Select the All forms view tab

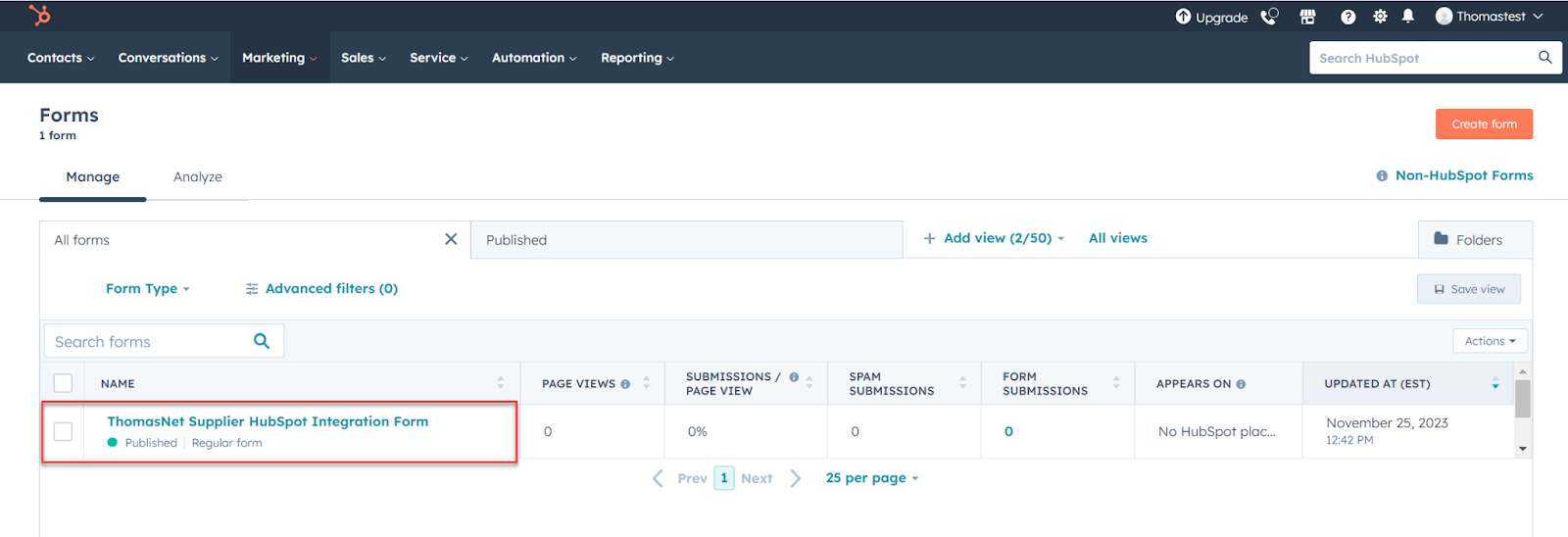(x=255, y=240)
